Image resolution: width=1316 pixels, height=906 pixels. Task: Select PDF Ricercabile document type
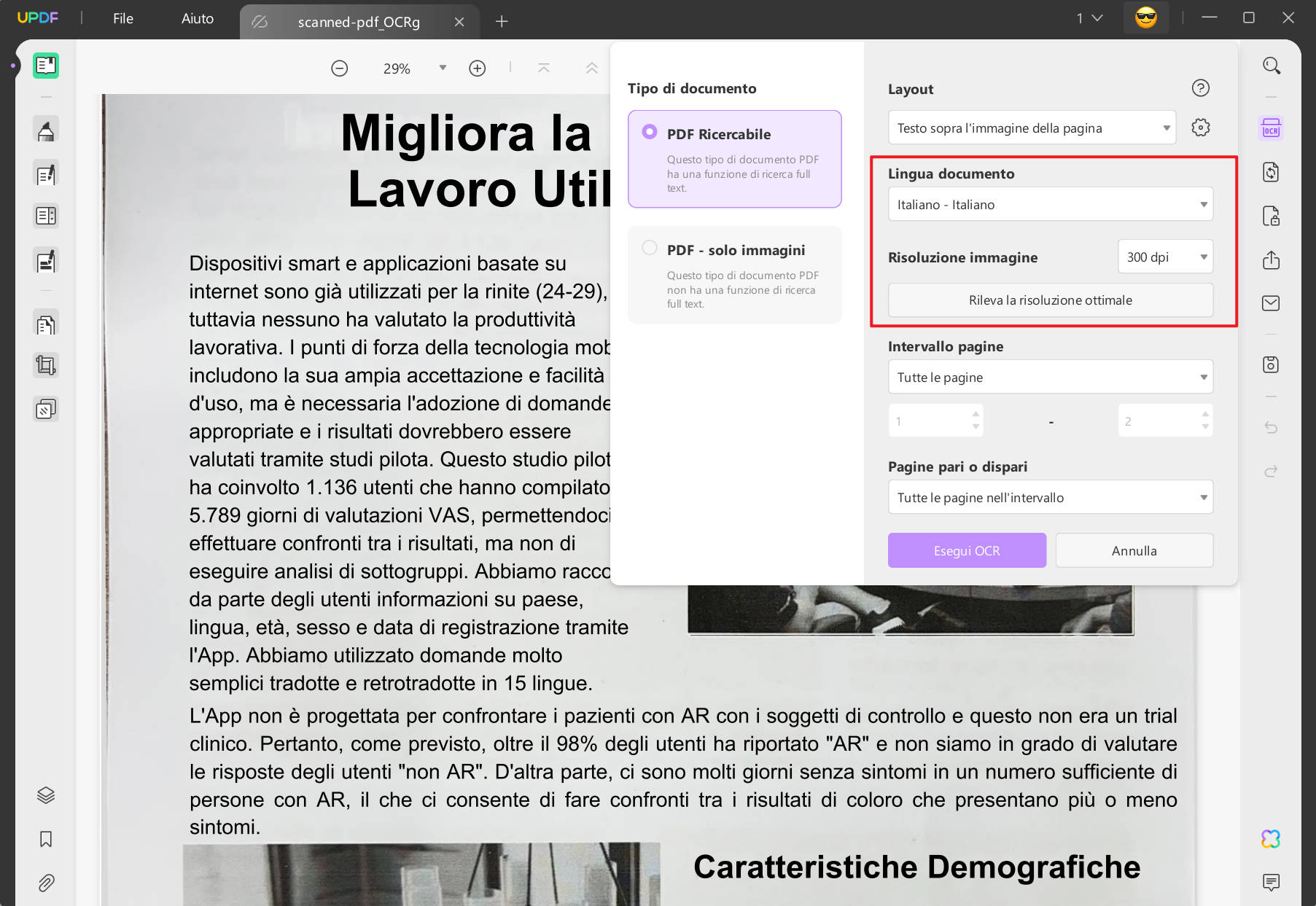[x=735, y=159]
